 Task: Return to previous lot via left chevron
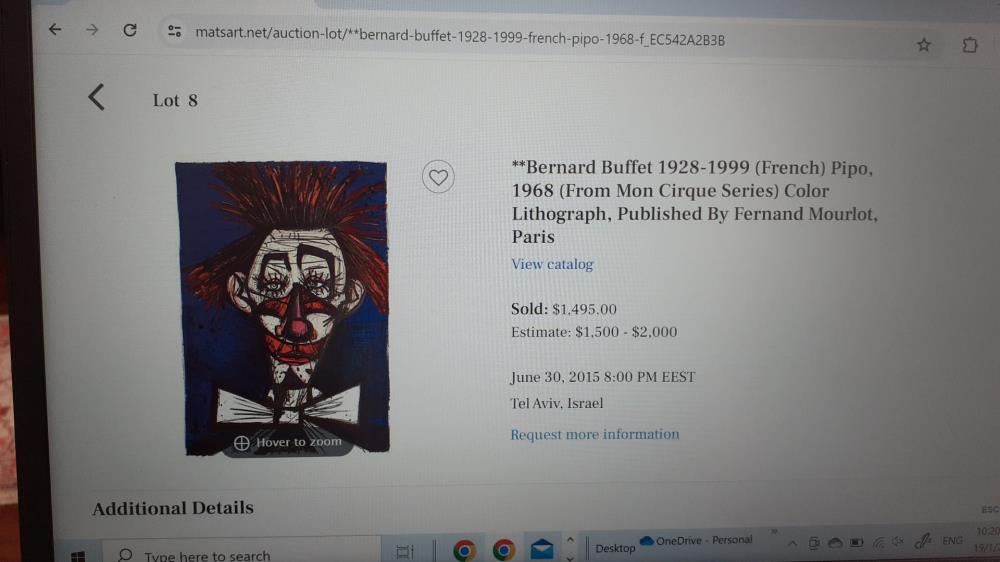click(x=96, y=98)
